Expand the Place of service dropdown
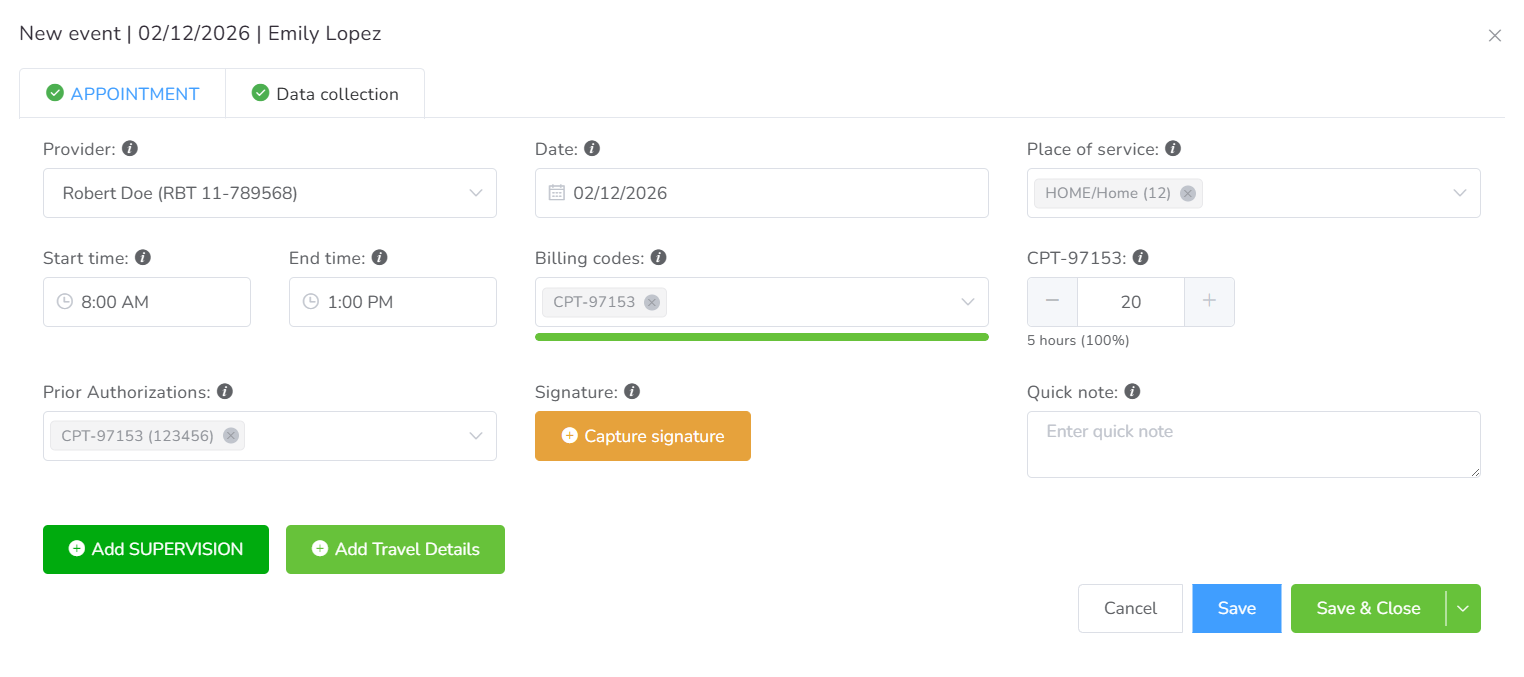This screenshot has width=1524, height=677. (x=1460, y=193)
